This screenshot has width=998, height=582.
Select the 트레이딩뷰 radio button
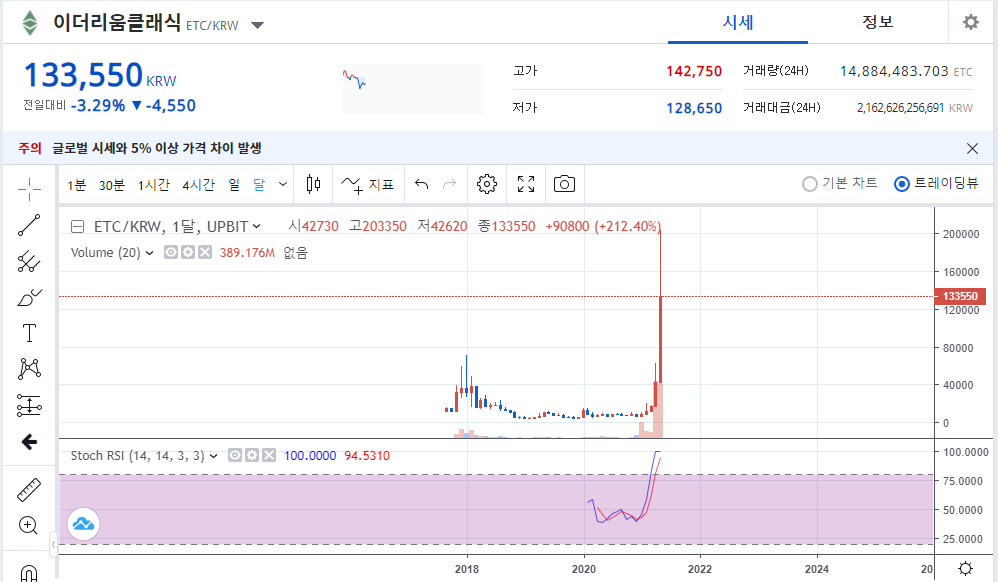[x=902, y=184]
